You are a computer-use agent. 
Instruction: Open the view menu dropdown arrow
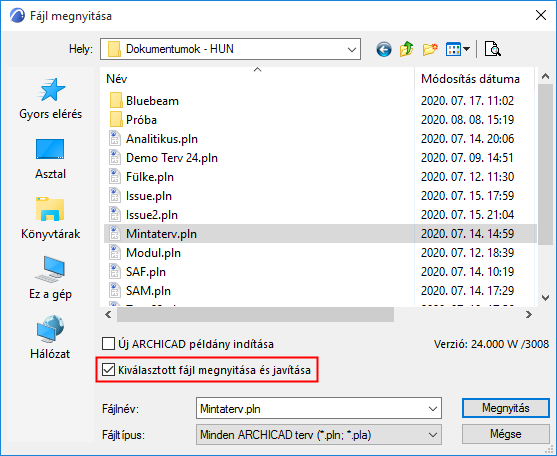click(x=466, y=49)
